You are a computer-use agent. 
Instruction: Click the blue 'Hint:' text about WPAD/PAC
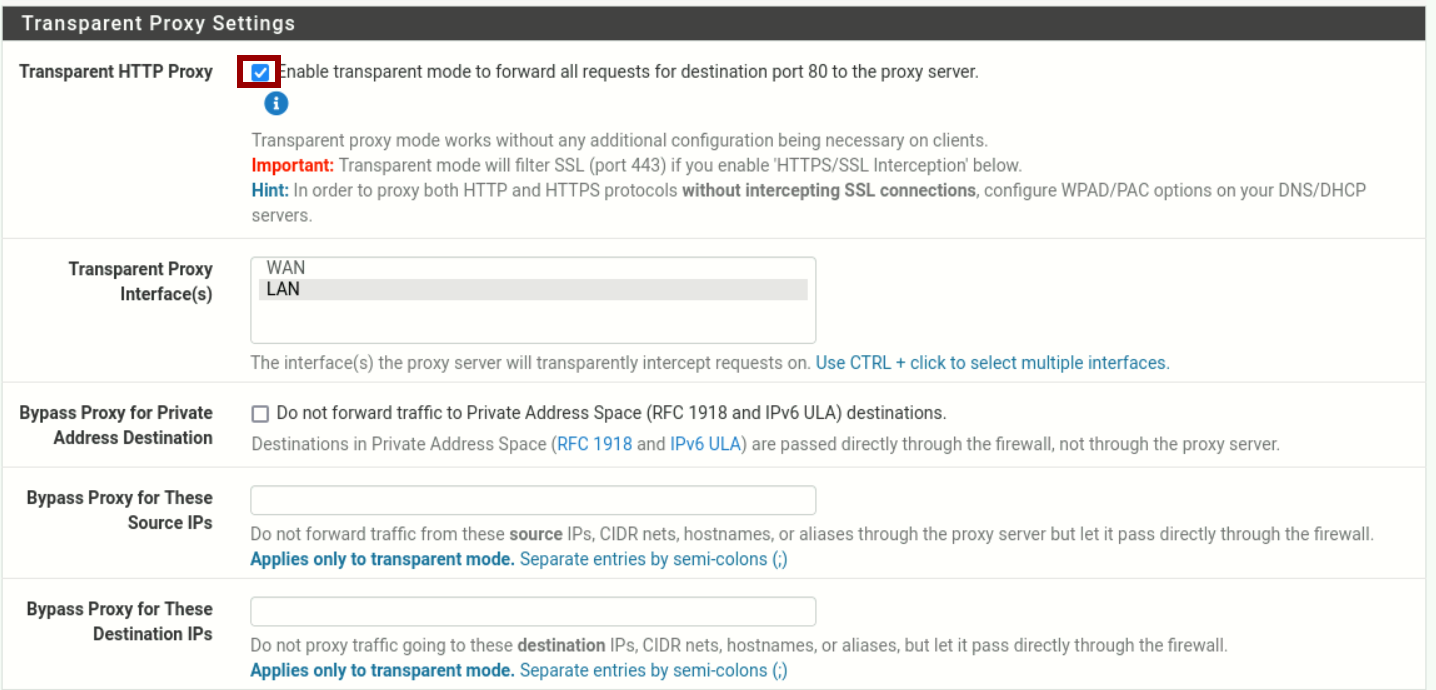click(x=270, y=190)
